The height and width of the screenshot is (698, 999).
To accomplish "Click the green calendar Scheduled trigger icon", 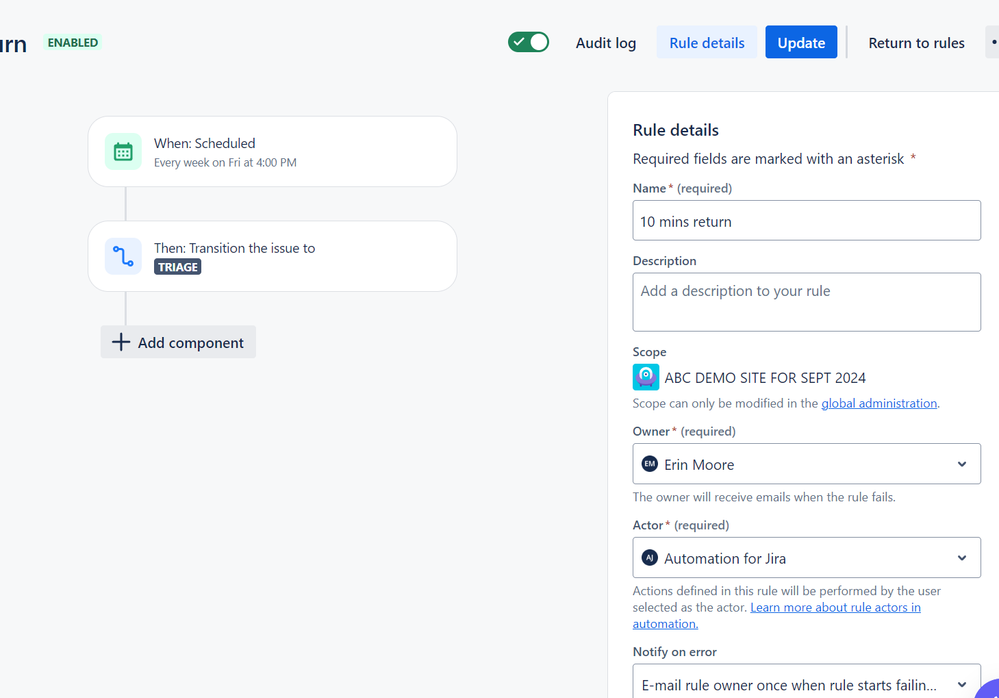I will click(123, 152).
